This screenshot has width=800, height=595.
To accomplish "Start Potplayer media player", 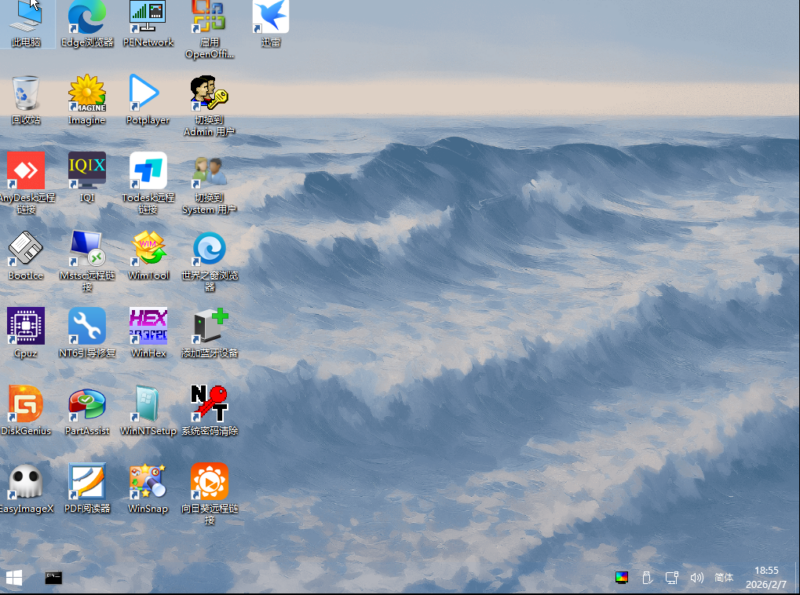I will click(148, 95).
